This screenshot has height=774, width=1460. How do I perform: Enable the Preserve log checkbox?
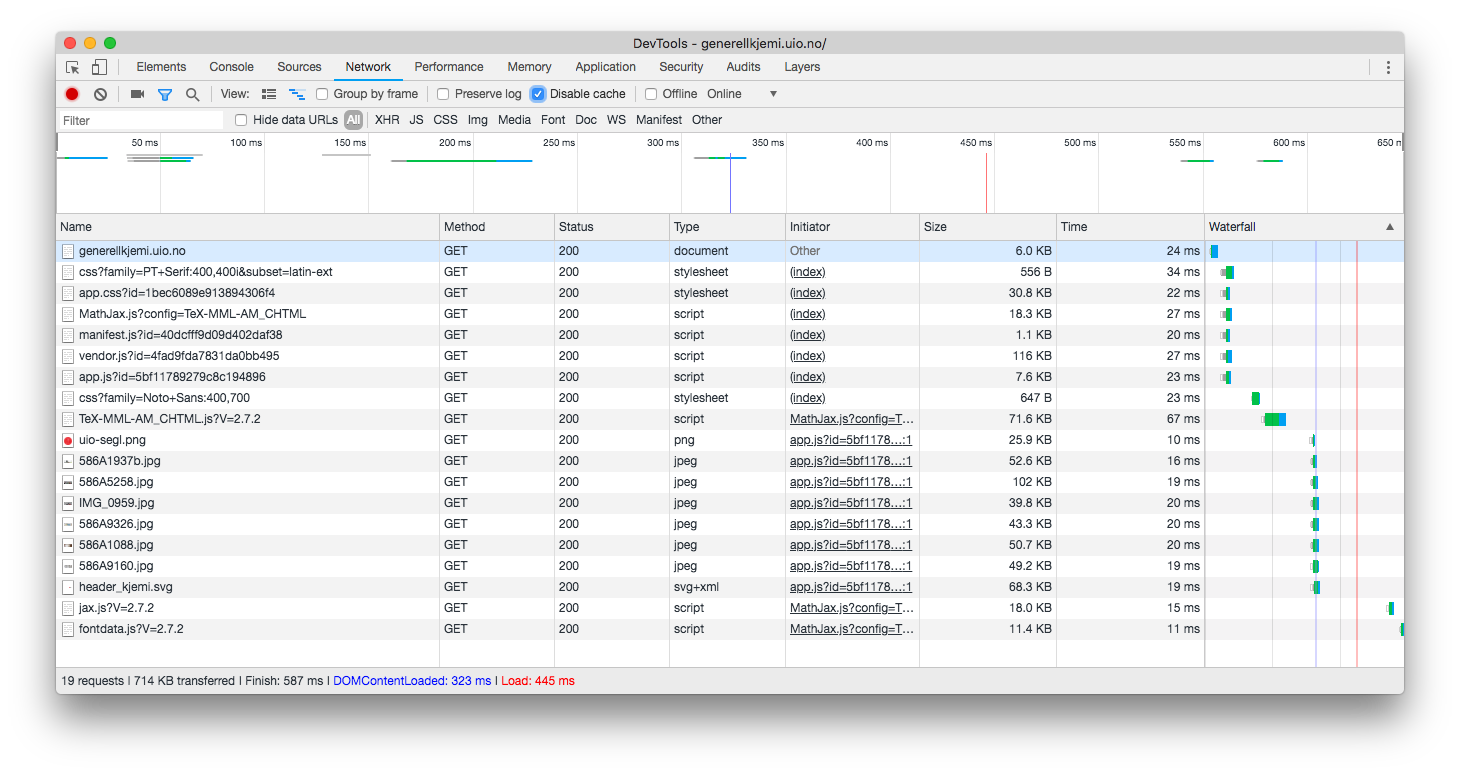tap(443, 94)
